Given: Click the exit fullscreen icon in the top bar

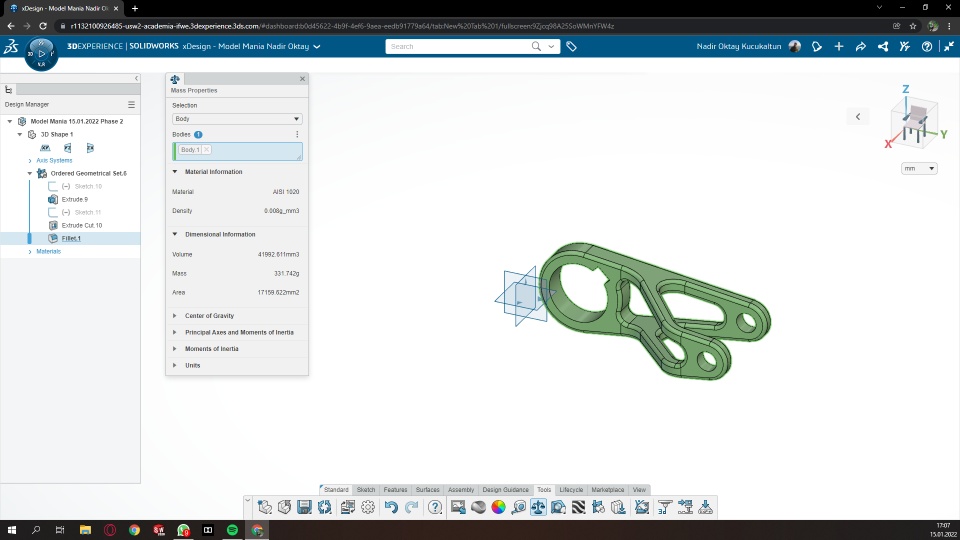Looking at the screenshot, I should (948, 47).
